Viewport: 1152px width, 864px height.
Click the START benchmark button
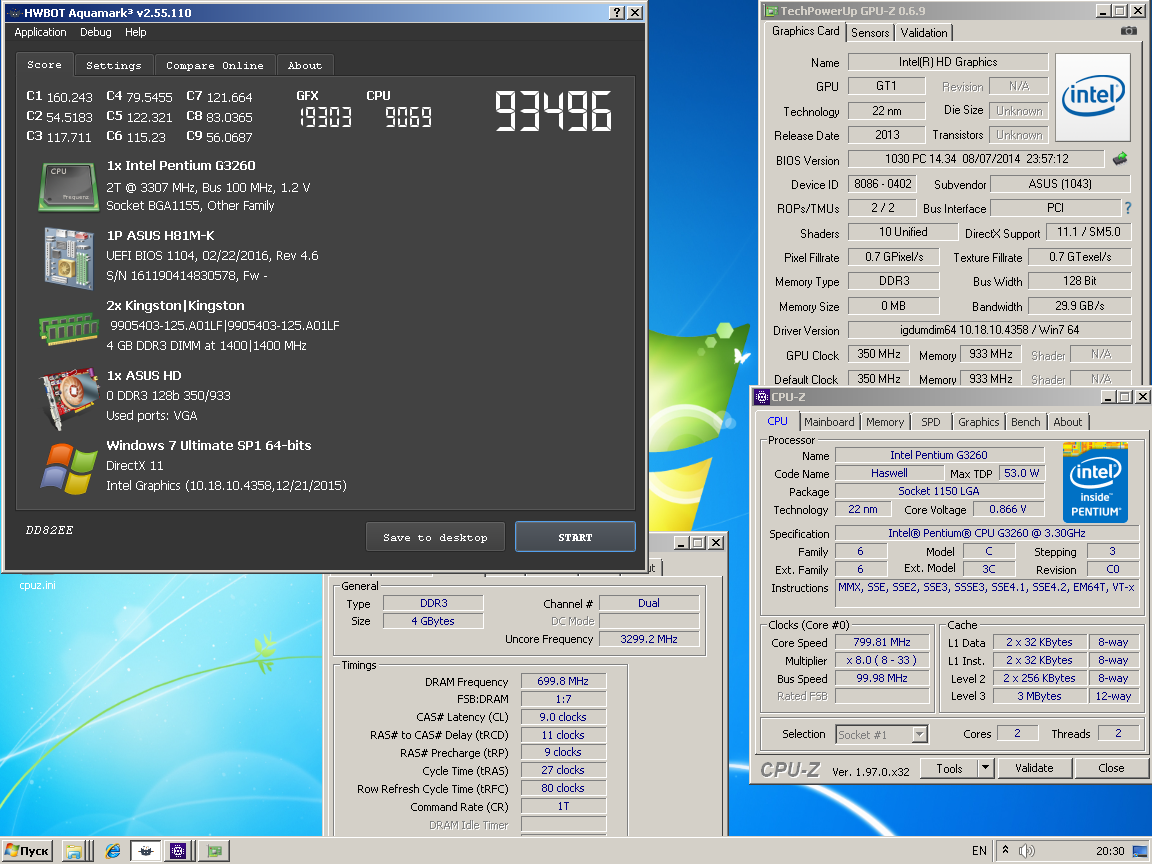click(575, 537)
